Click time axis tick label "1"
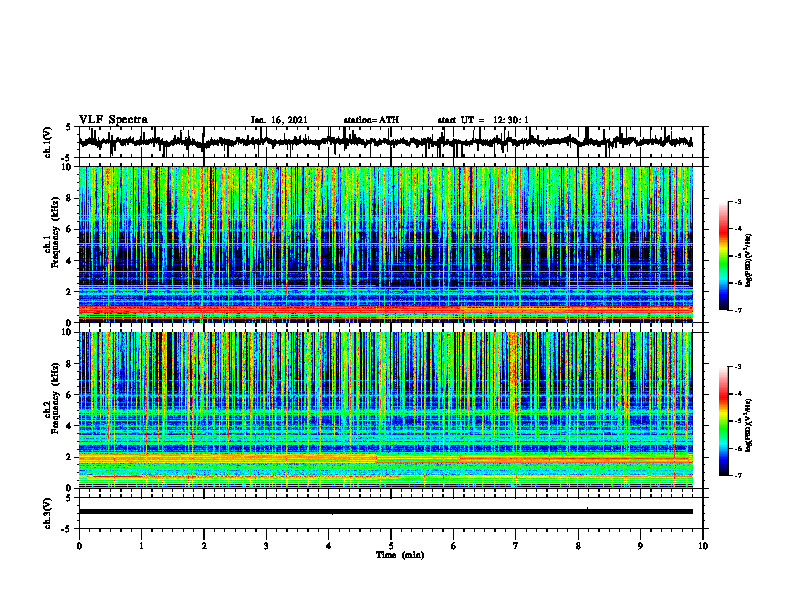This screenshot has width=792, height=612. [141, 546]
